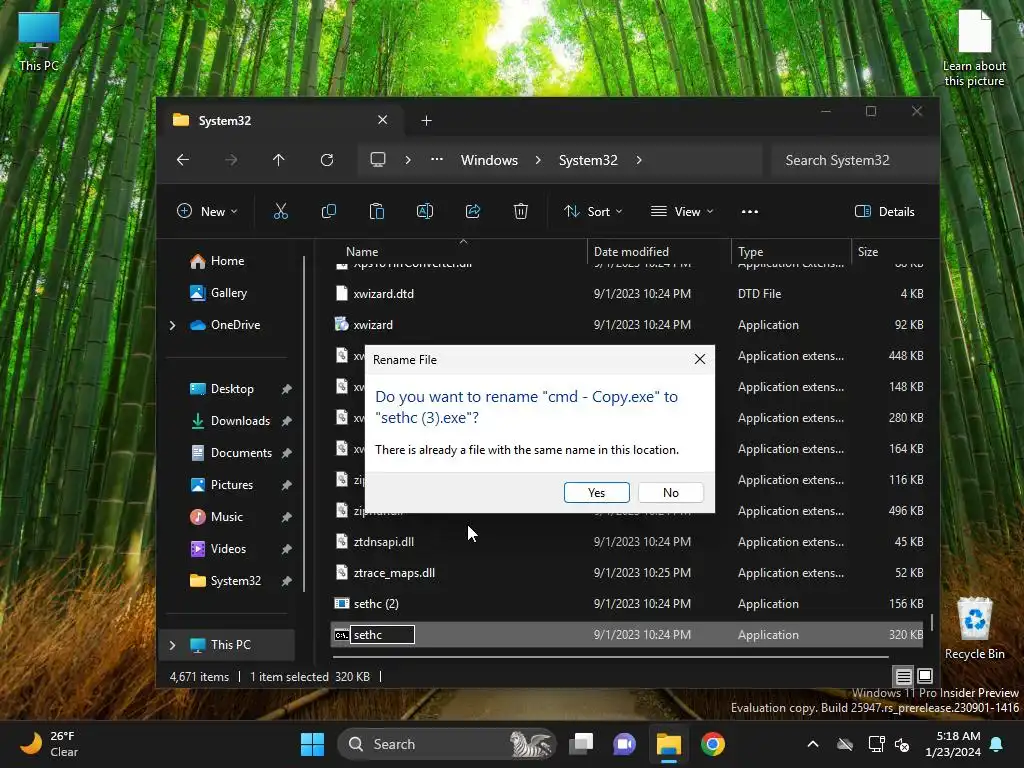Open notification bell in system tray

(x=997, y=744)
